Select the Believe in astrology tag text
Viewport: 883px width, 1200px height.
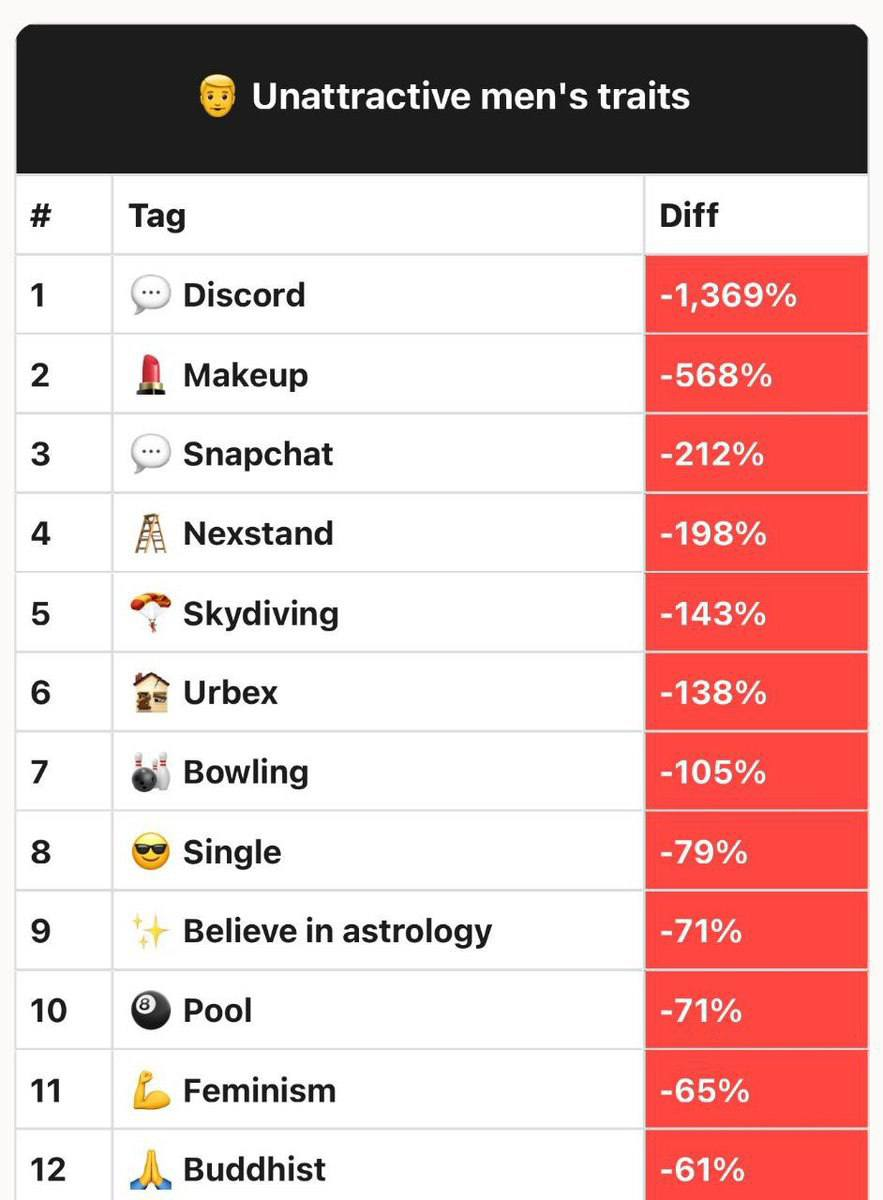coord(338,931)
